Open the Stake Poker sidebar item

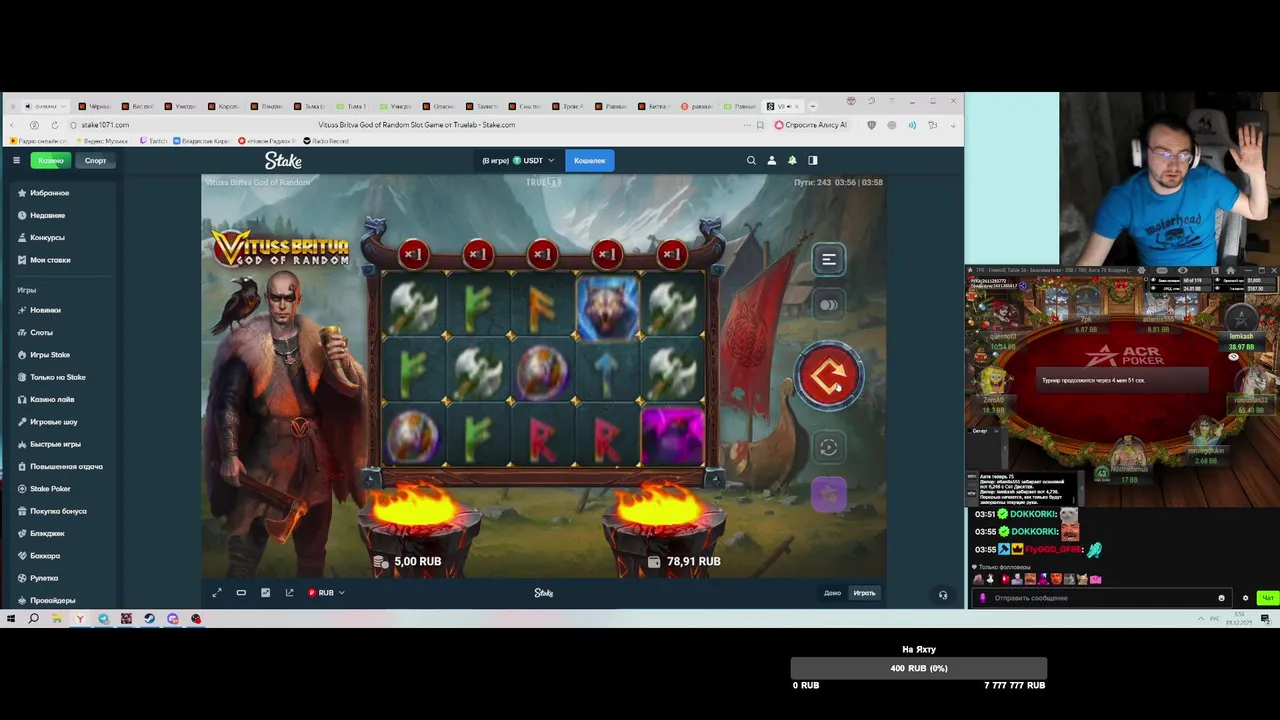(50, 489)
